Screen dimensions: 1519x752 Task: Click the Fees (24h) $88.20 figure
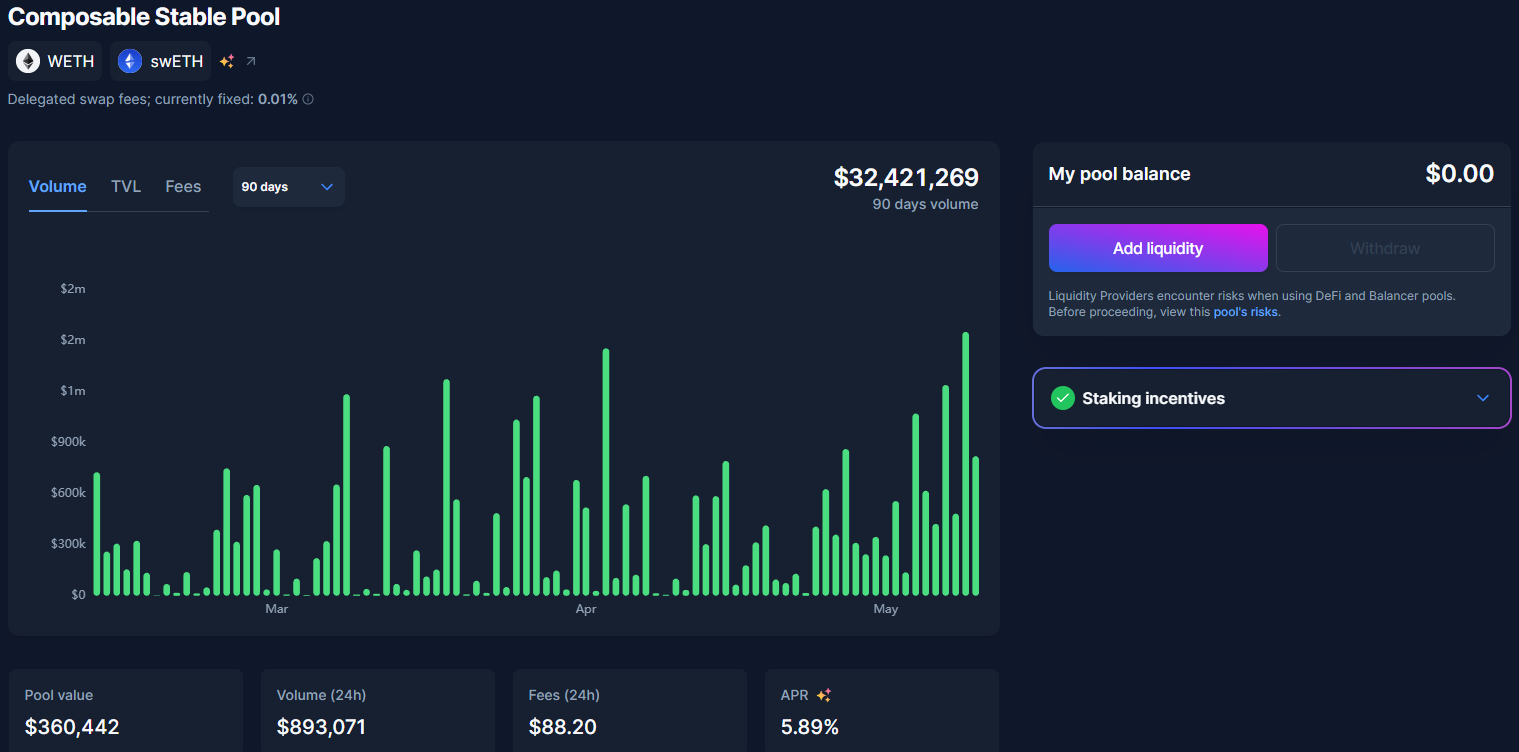point(563,727)
